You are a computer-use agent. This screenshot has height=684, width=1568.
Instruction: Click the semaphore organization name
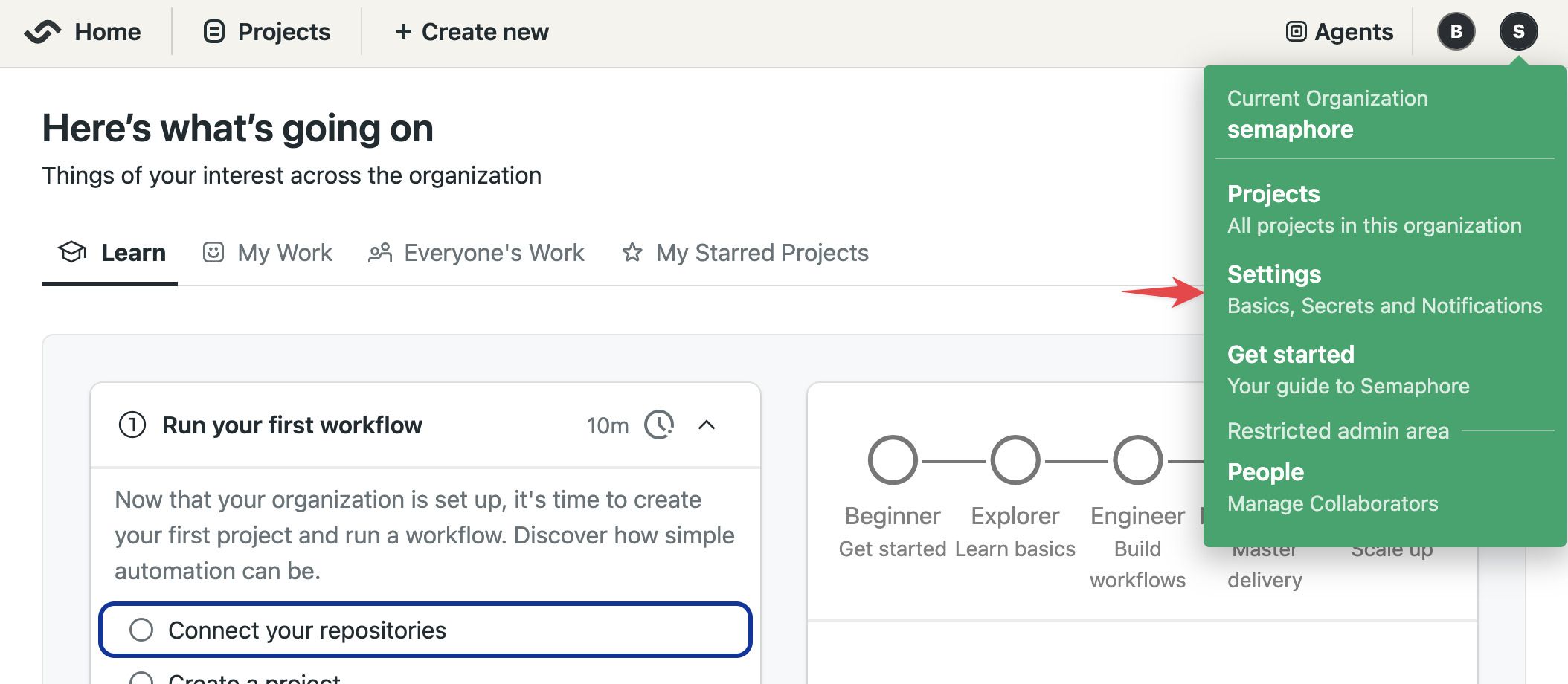click(1290, 129)
